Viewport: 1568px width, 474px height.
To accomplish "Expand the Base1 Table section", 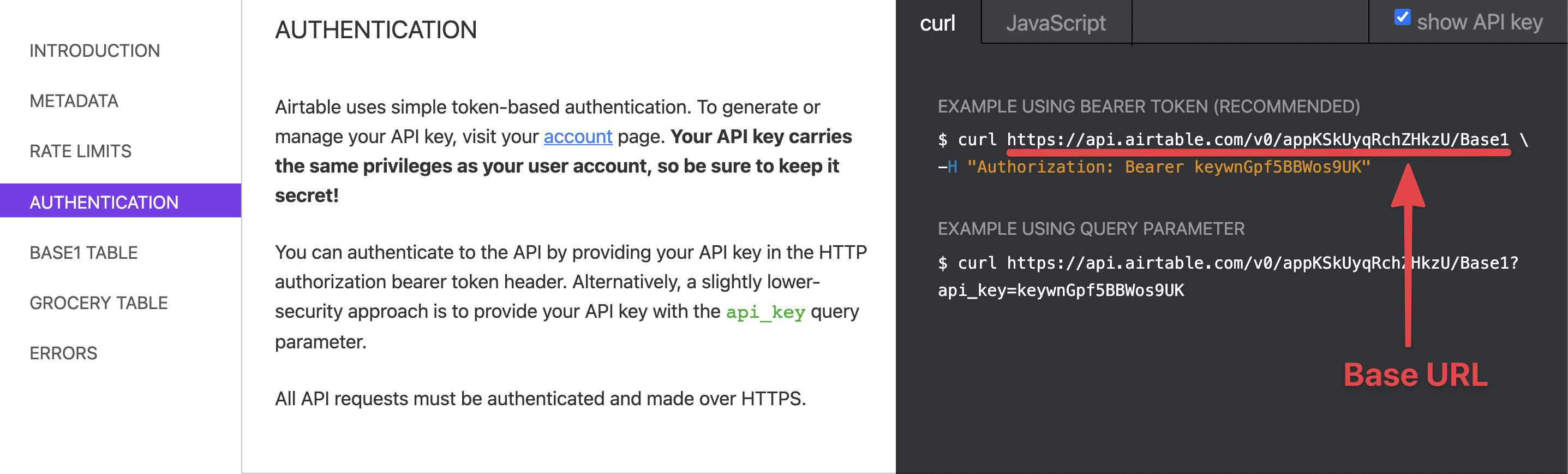I will pos(84,252).
